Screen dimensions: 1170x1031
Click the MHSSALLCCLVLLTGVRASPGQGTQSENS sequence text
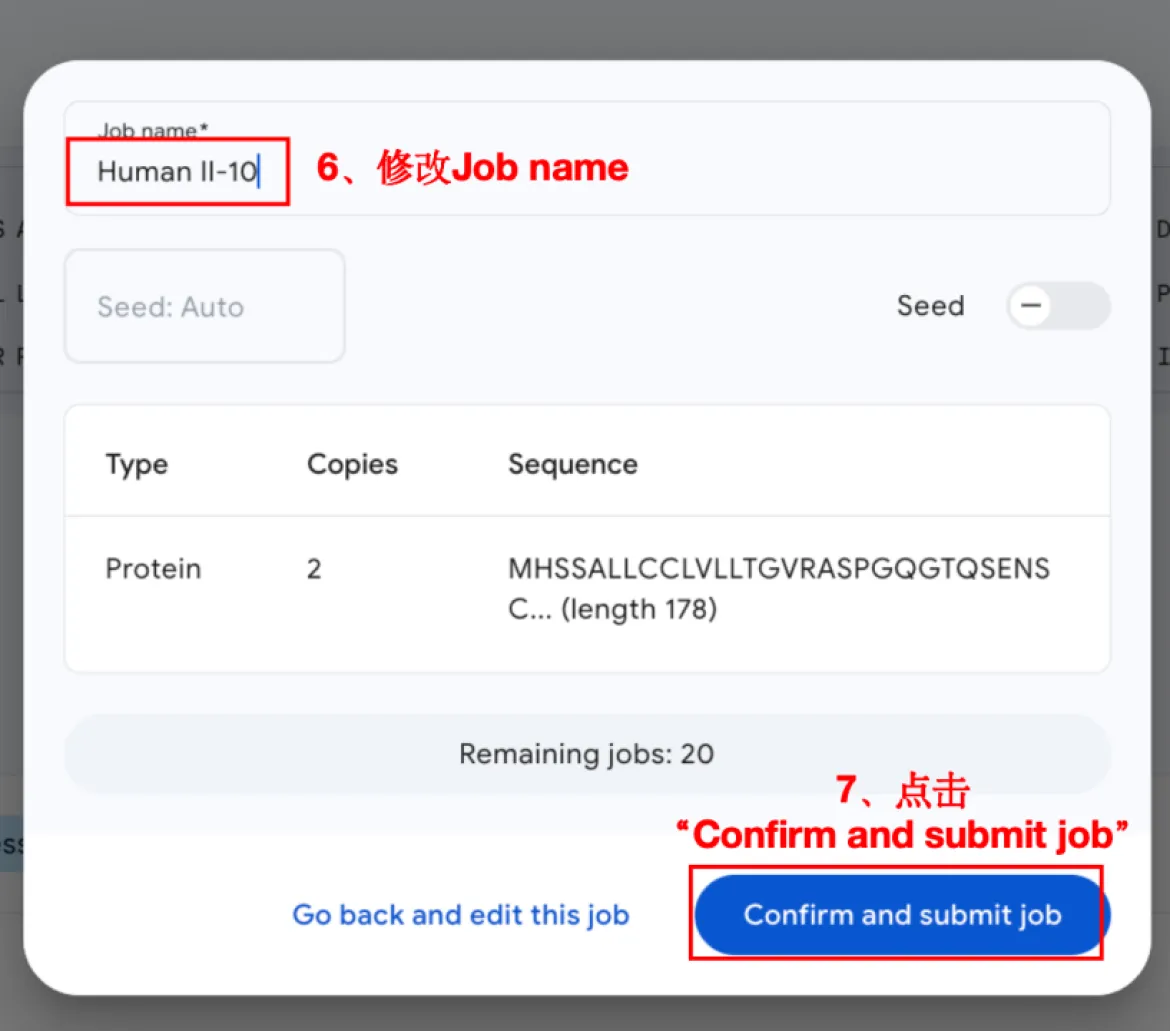[x=778, y=569]
